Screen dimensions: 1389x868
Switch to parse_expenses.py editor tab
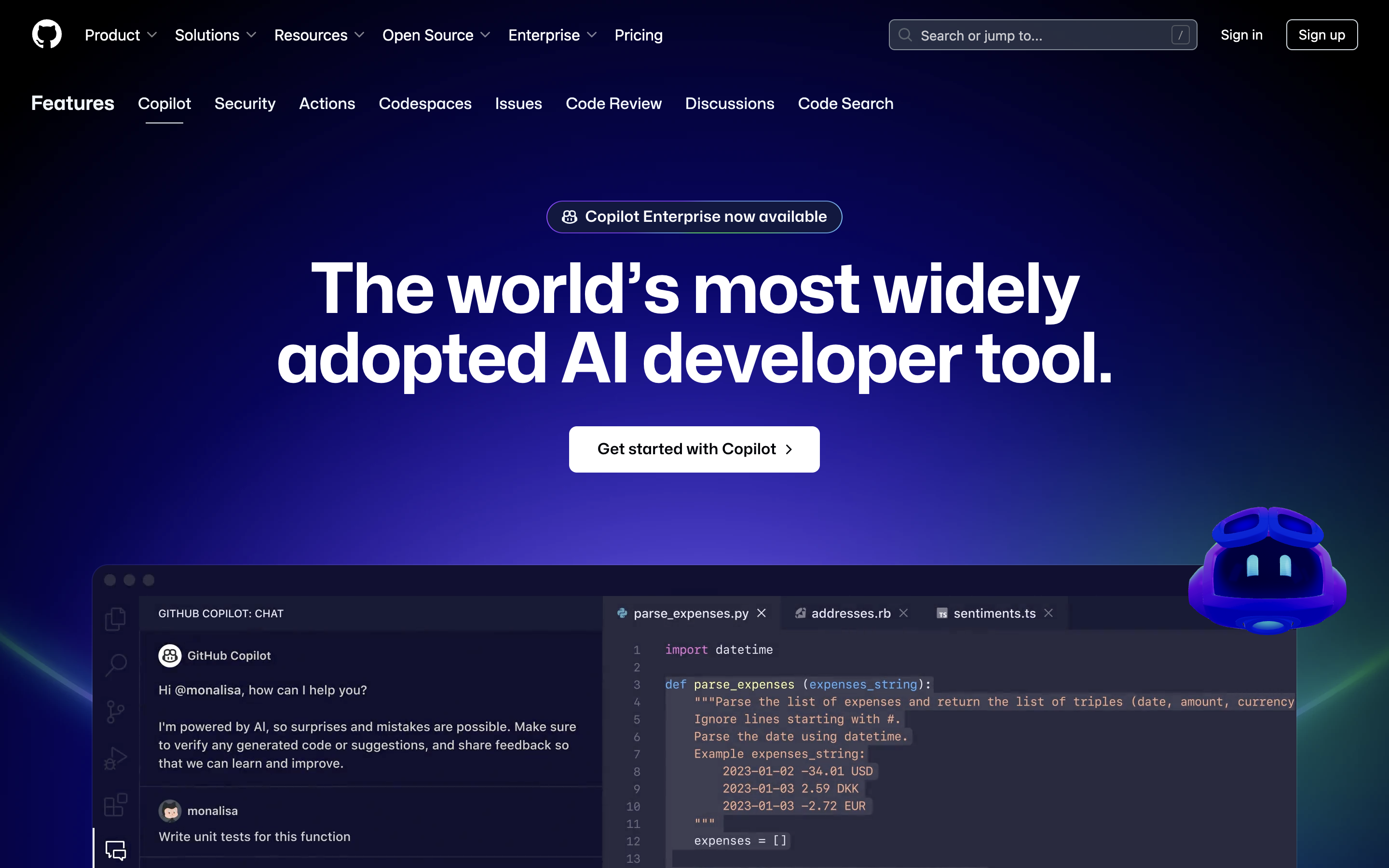pos(691,613)
